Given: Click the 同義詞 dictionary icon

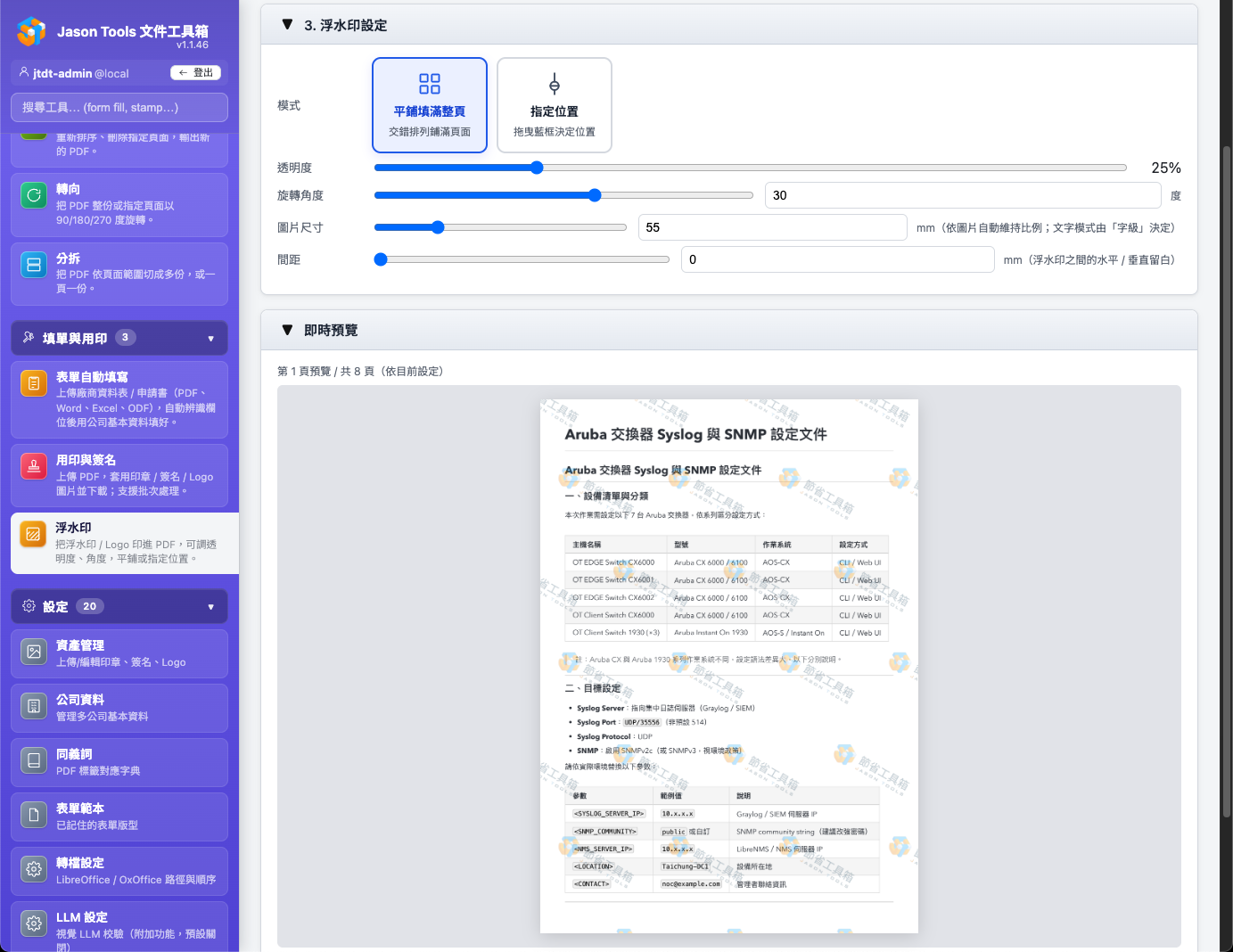Looking at the screenshot, I should pyautogui.click(x=34, y=760).
